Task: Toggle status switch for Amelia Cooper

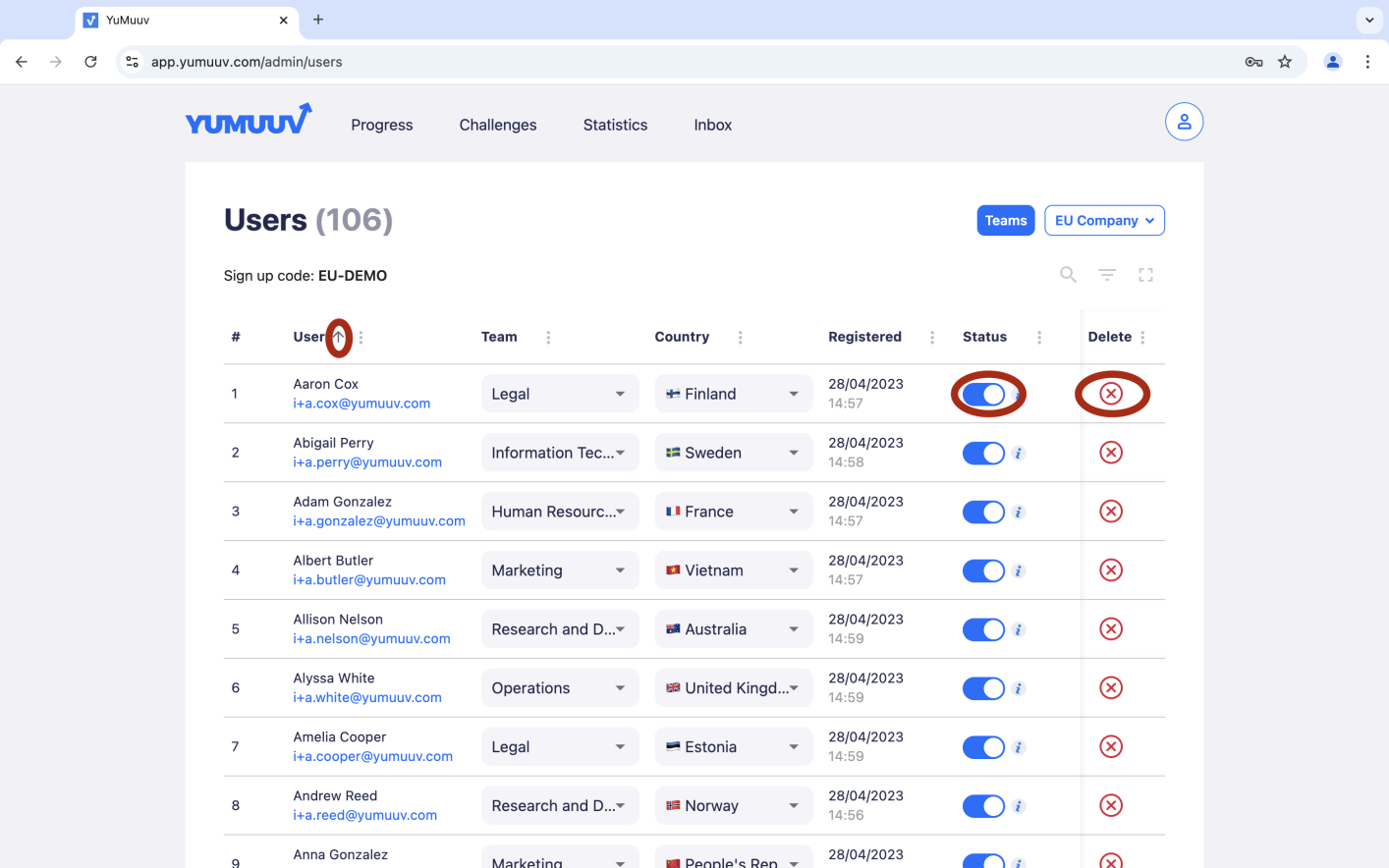Action: point(983,747)
